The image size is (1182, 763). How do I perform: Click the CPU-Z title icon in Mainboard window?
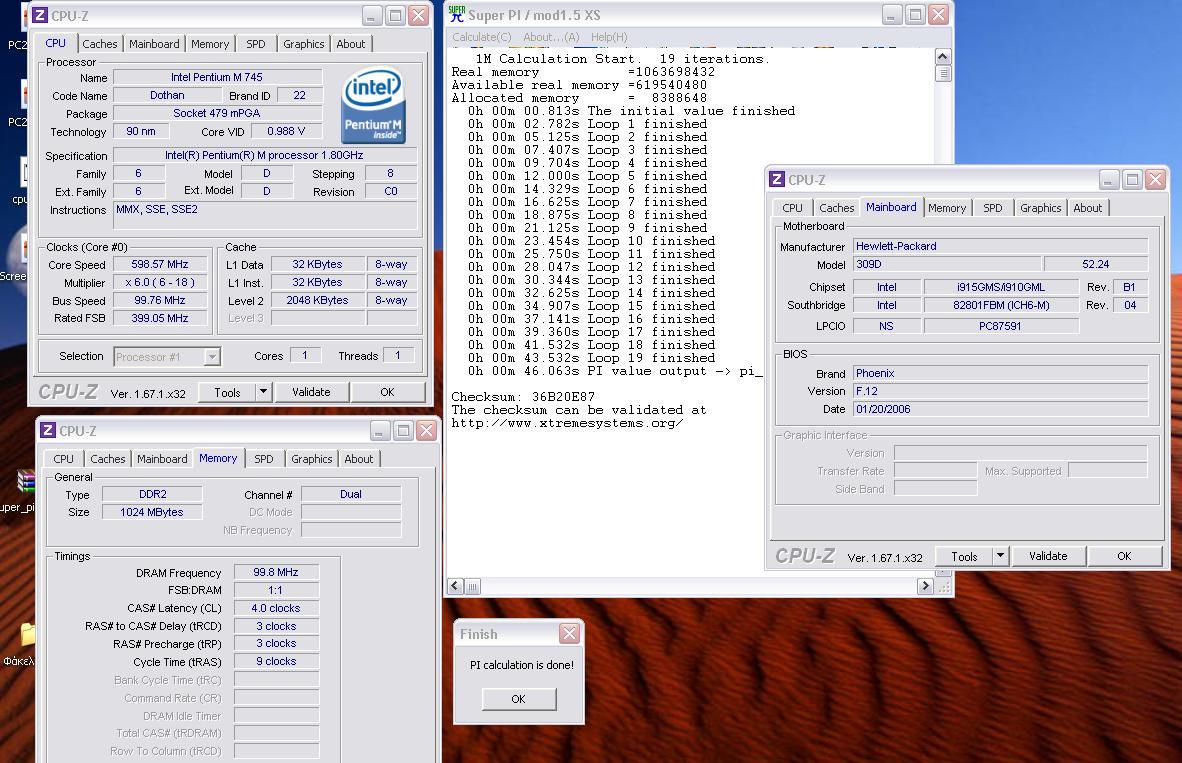(776, 179)
